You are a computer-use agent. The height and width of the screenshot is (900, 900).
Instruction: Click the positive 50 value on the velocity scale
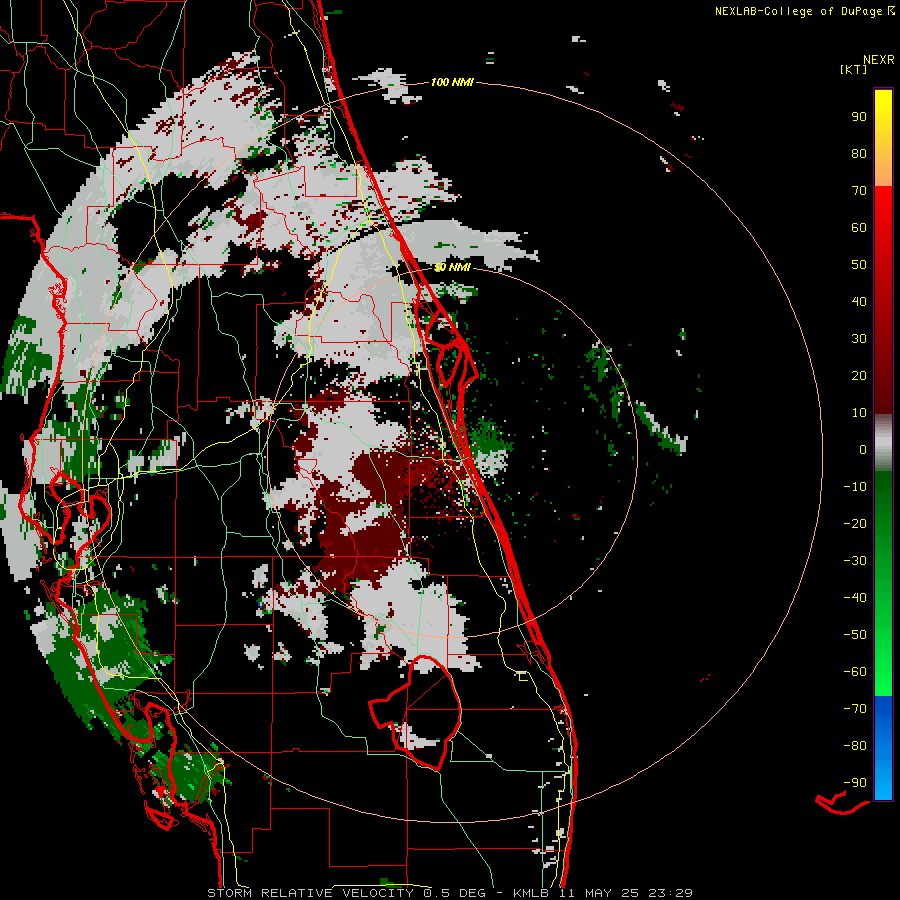pyautogui.click(x=859, y=265)
